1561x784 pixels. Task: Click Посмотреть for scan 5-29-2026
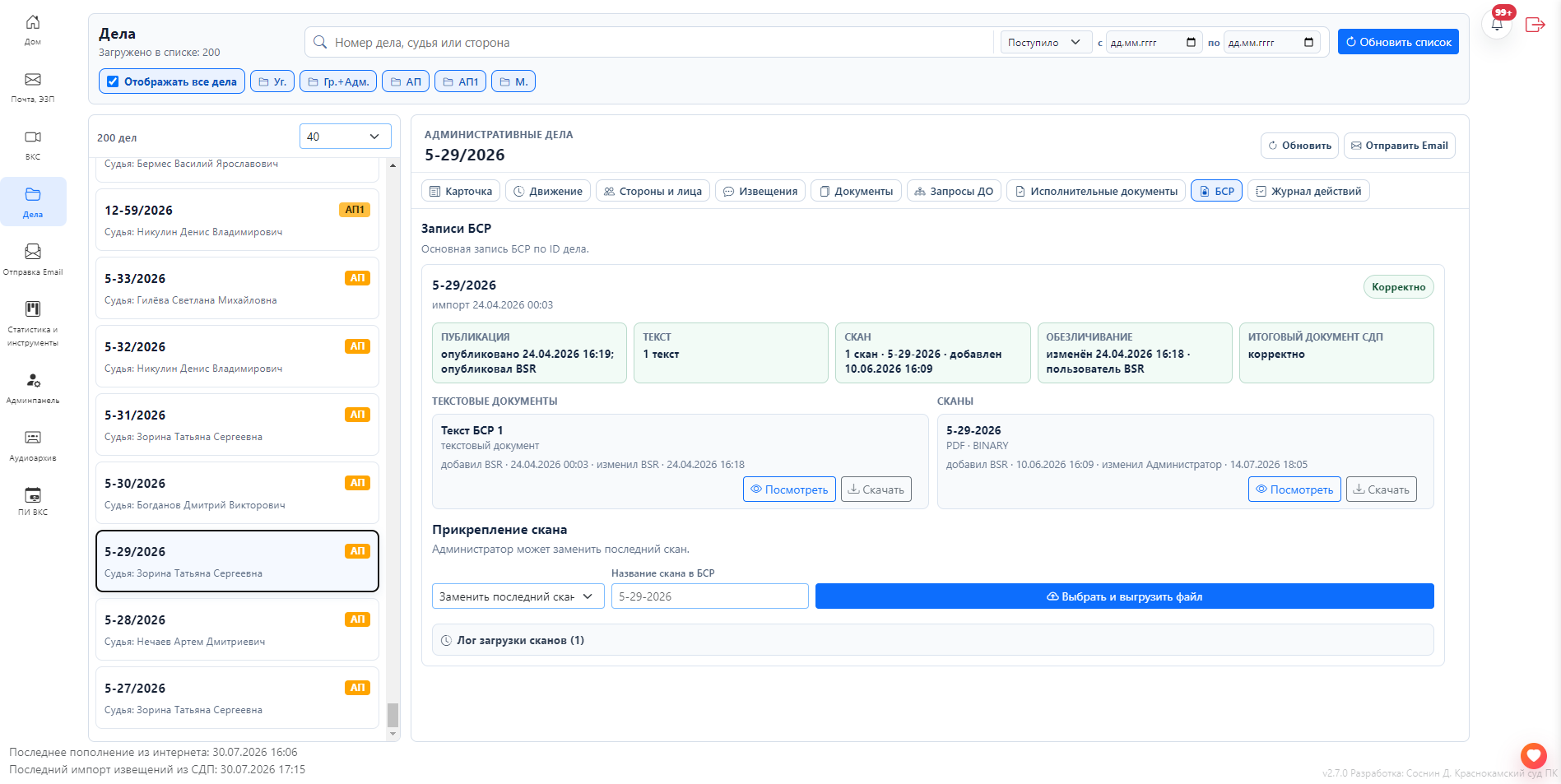pyautogui.click(x=1294, y=489)
